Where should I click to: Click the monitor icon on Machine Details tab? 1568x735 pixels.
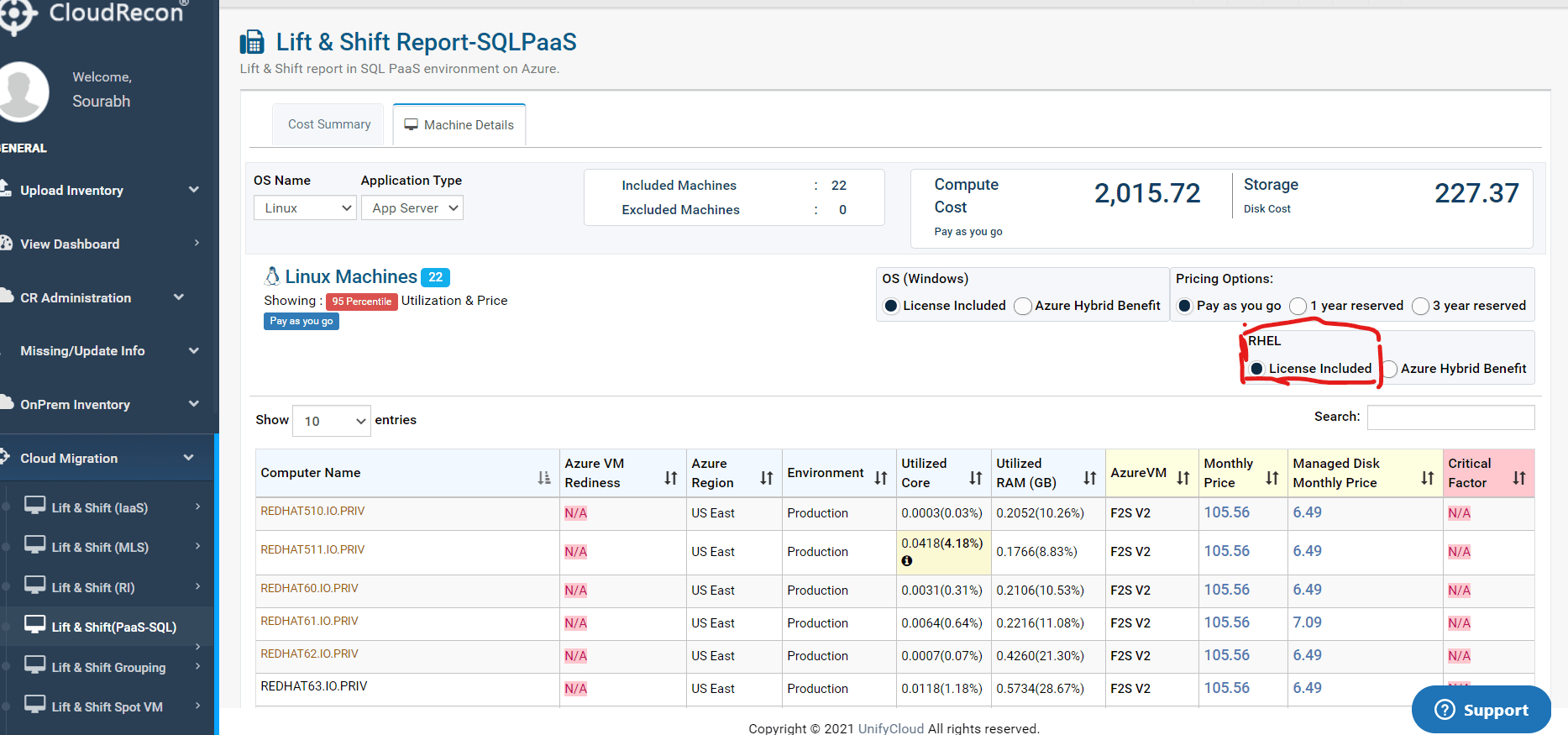(411, 124)
